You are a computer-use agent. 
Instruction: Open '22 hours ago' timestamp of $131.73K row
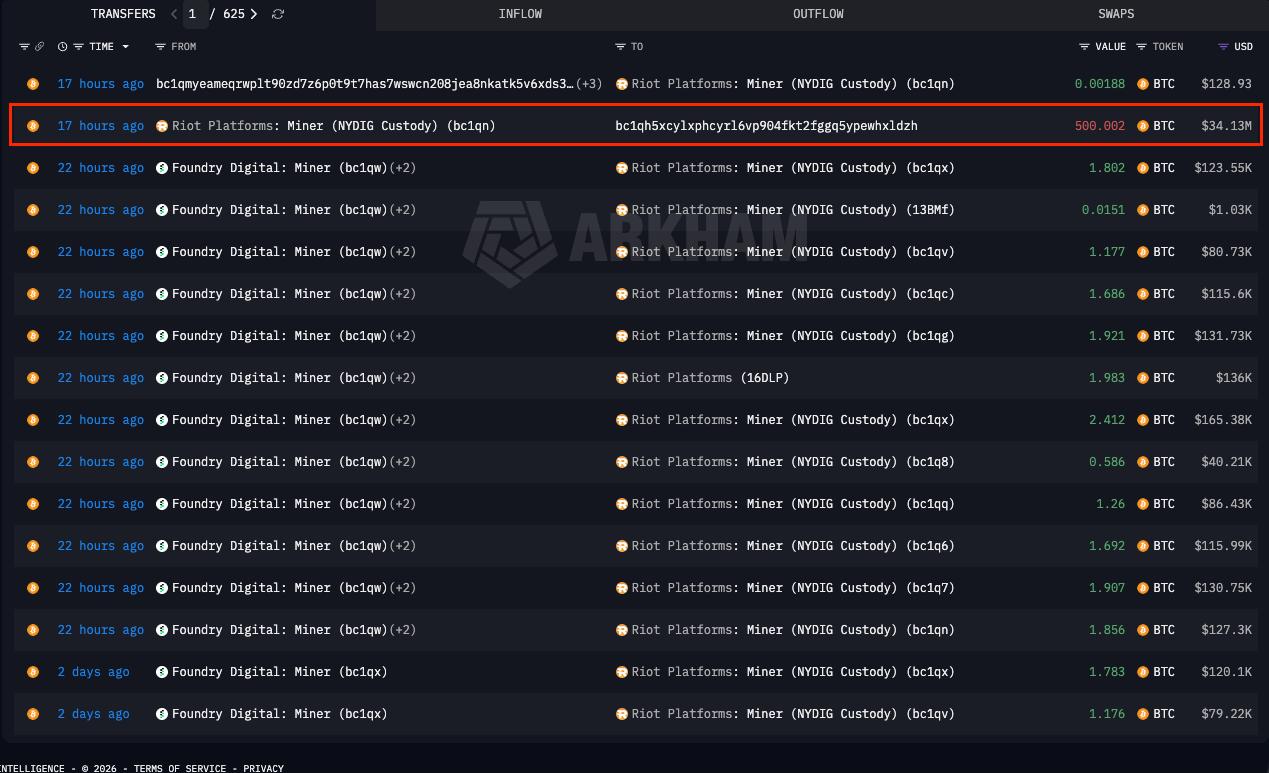click(101, 336)
